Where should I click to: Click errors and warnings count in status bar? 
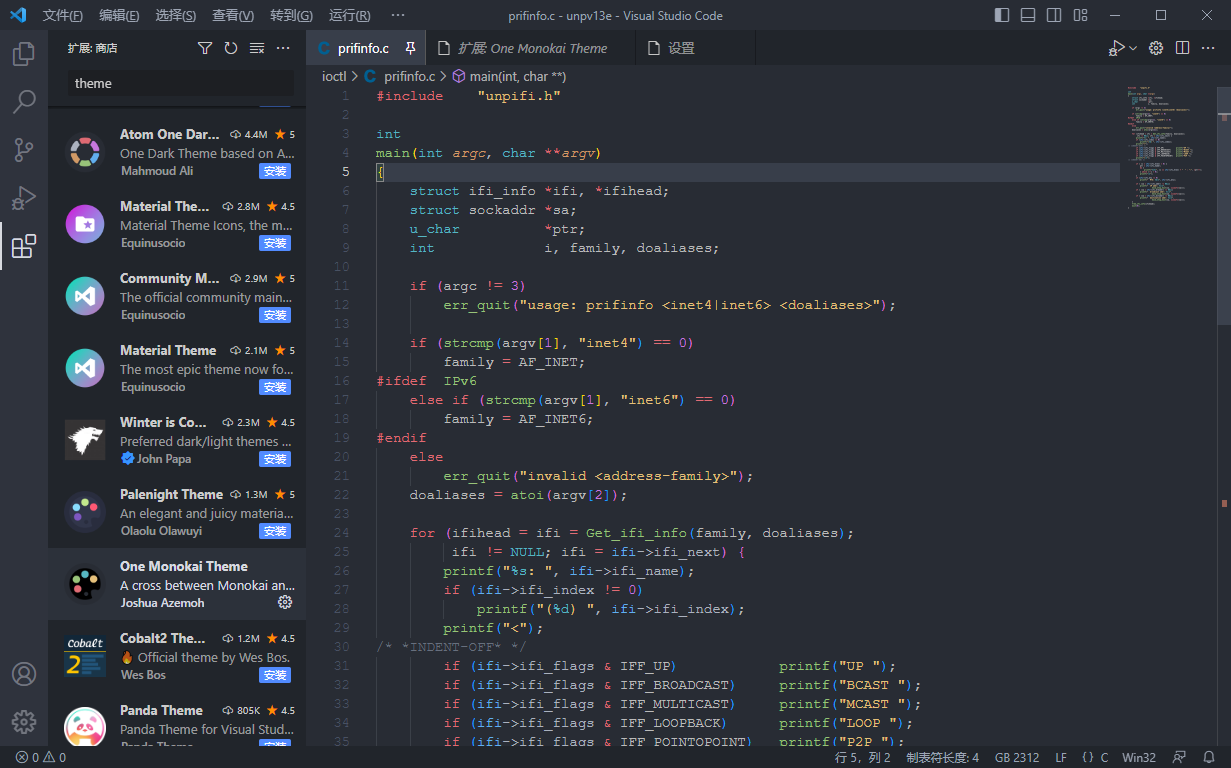click(x=41, y=757)
